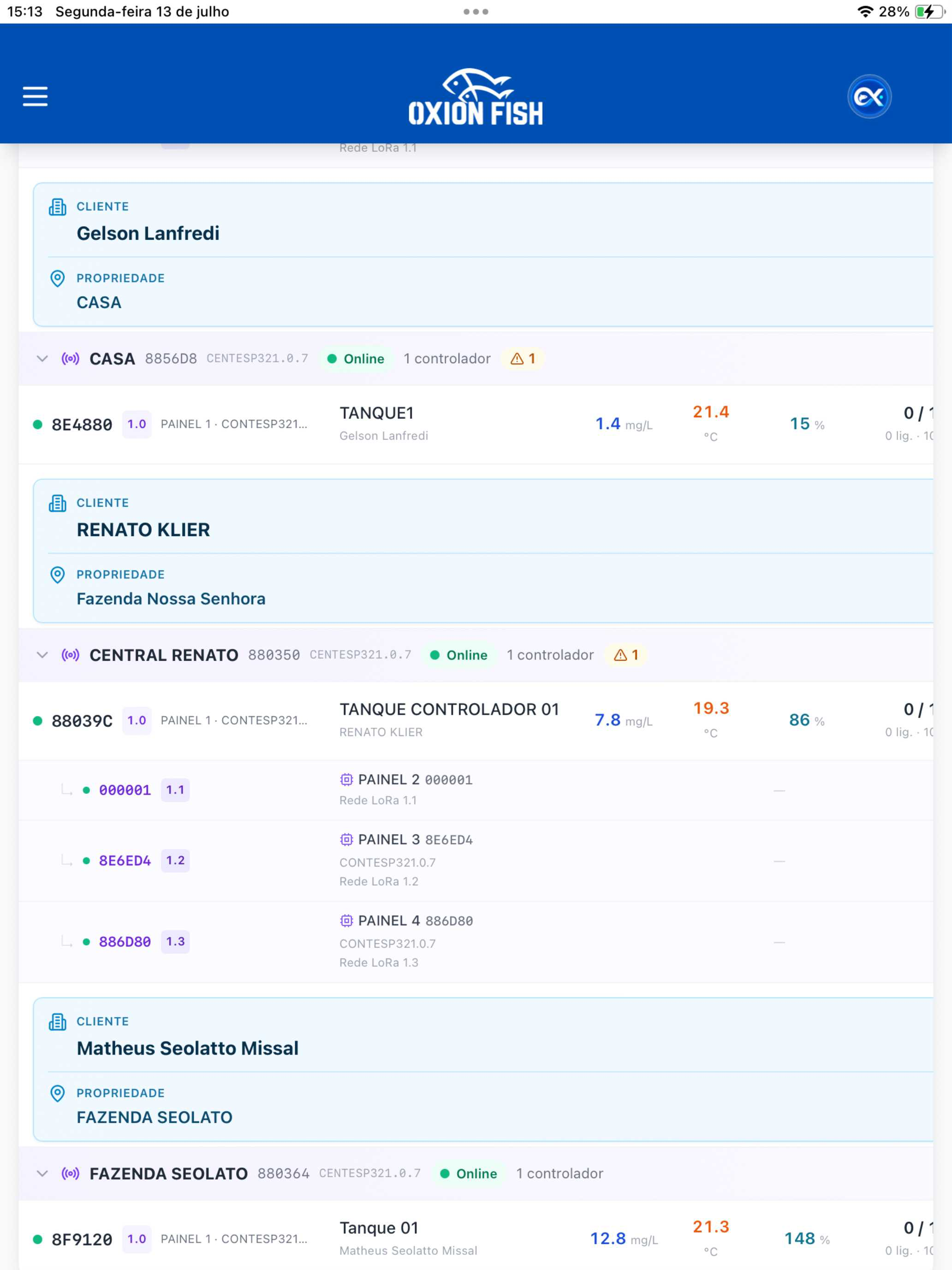Click central ID 880364
This screenshot has width=952, height=1270.
tap(284, 1174)
